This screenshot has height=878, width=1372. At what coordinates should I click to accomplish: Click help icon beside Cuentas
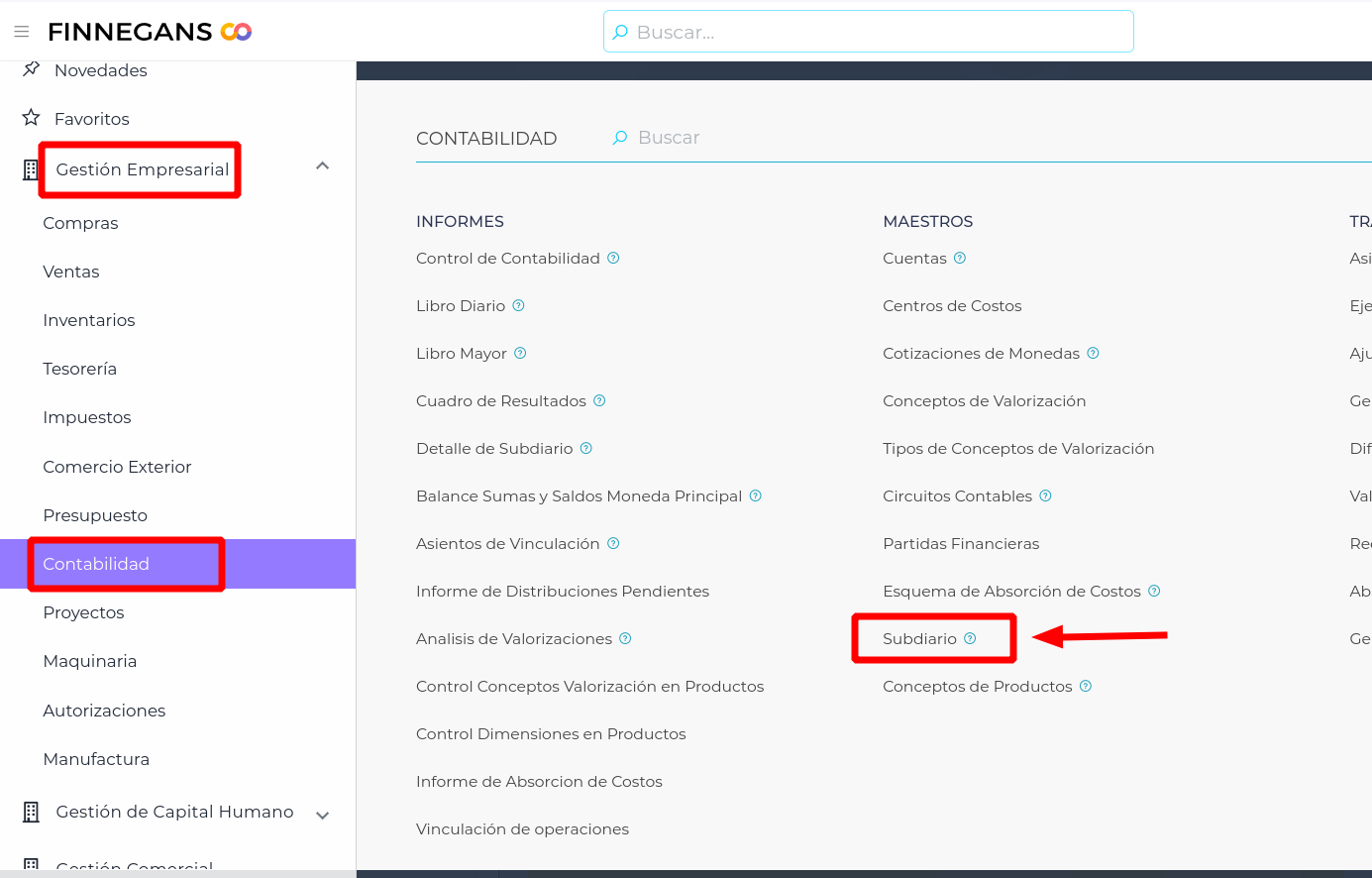tap(960, 258)
